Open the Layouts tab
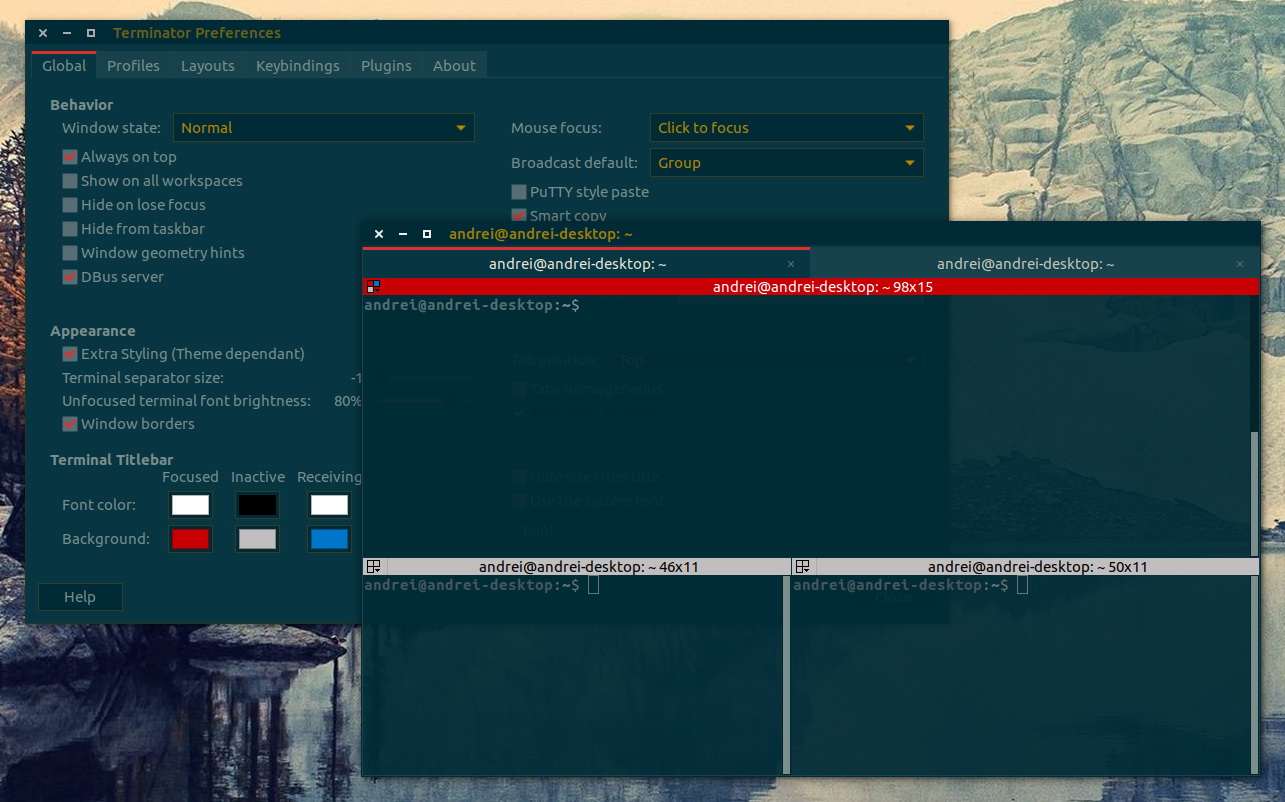This screenshot has height=802, width=1285. [208, 66]
